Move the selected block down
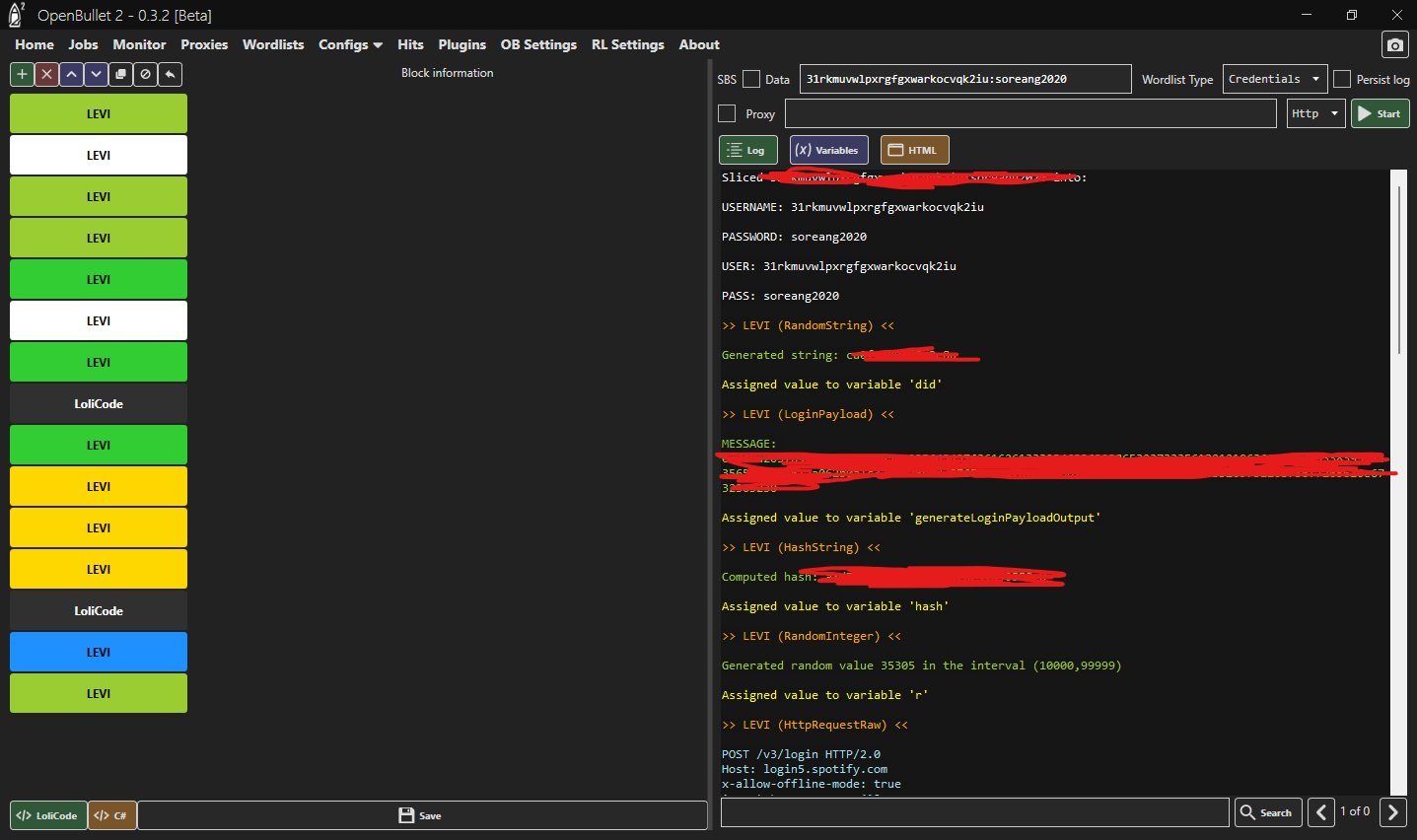The width and height of the screenshot is (1417, 840). (x=96, y=74)
